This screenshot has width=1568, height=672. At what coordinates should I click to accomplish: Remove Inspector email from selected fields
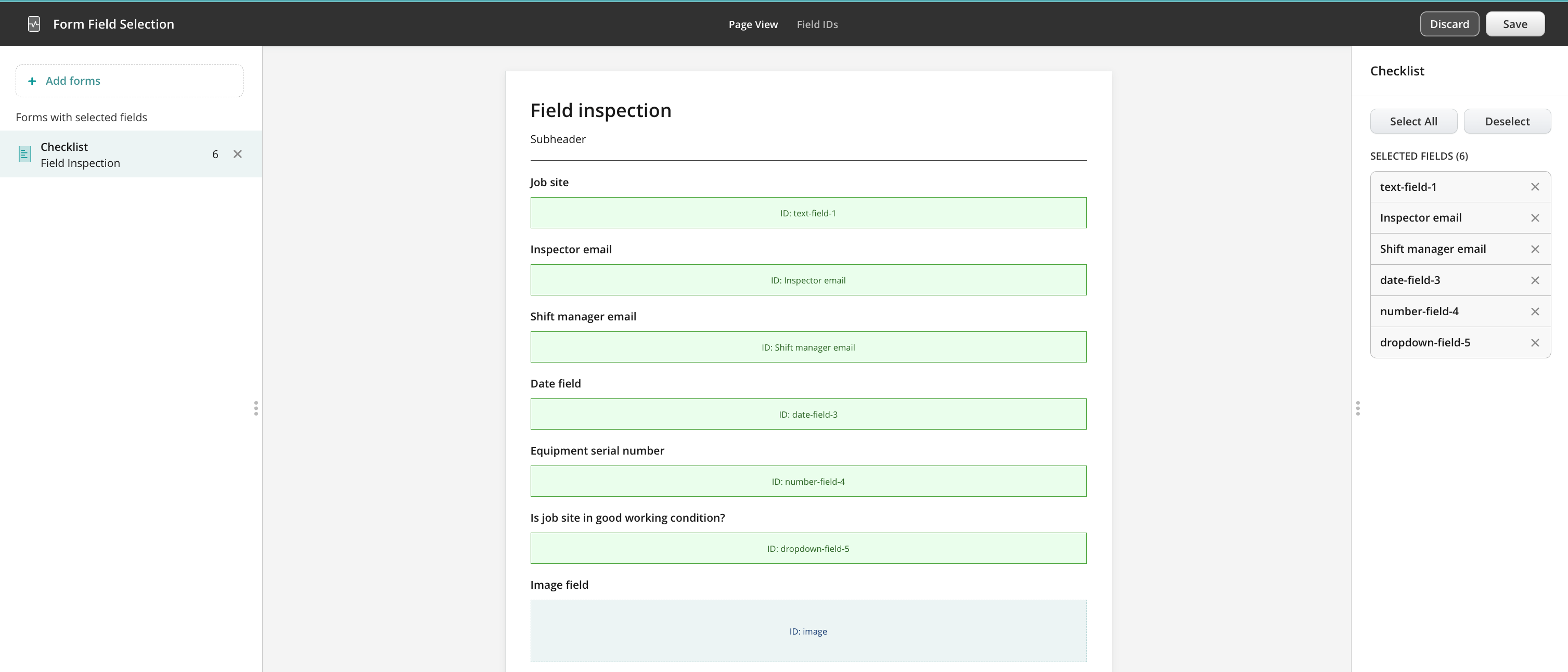pos(1535,218)
